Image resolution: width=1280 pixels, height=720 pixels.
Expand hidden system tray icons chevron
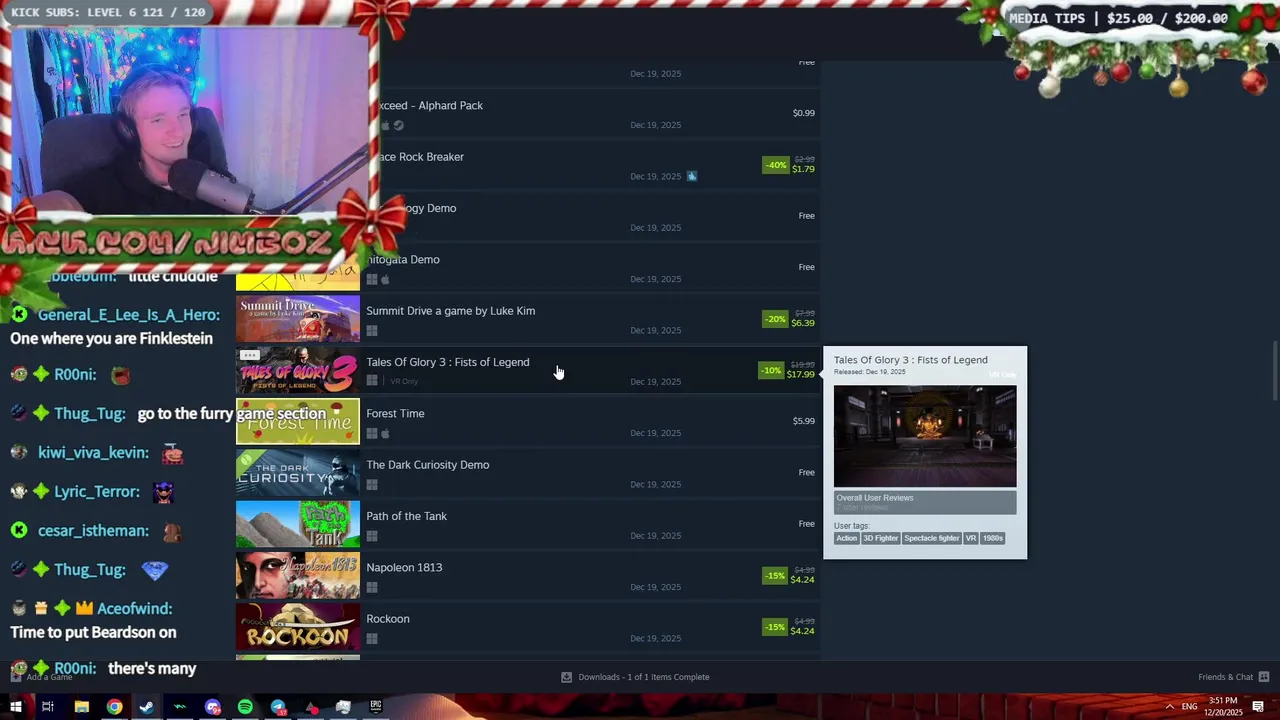1168,707
